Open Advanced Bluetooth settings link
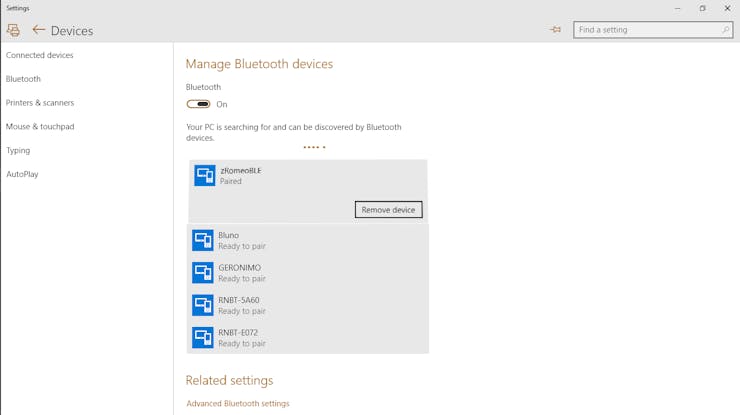The width and height of the screenshot is (740, 415). click(x=238, y=404)
